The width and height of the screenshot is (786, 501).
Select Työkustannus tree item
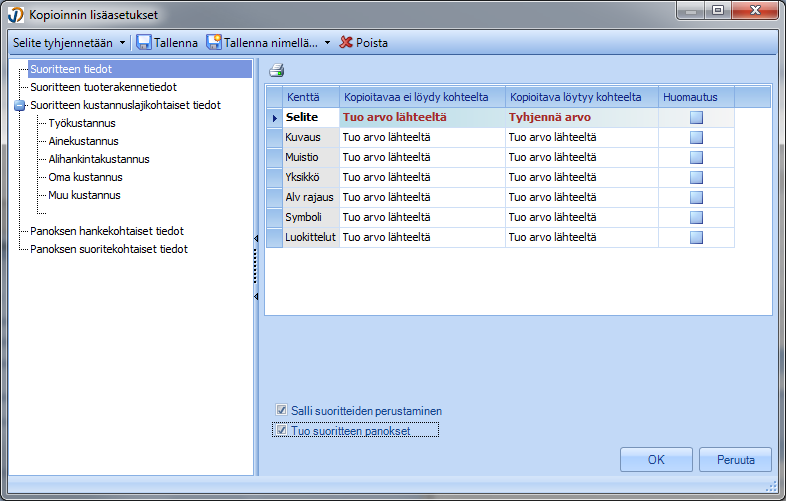pos(82,123)
